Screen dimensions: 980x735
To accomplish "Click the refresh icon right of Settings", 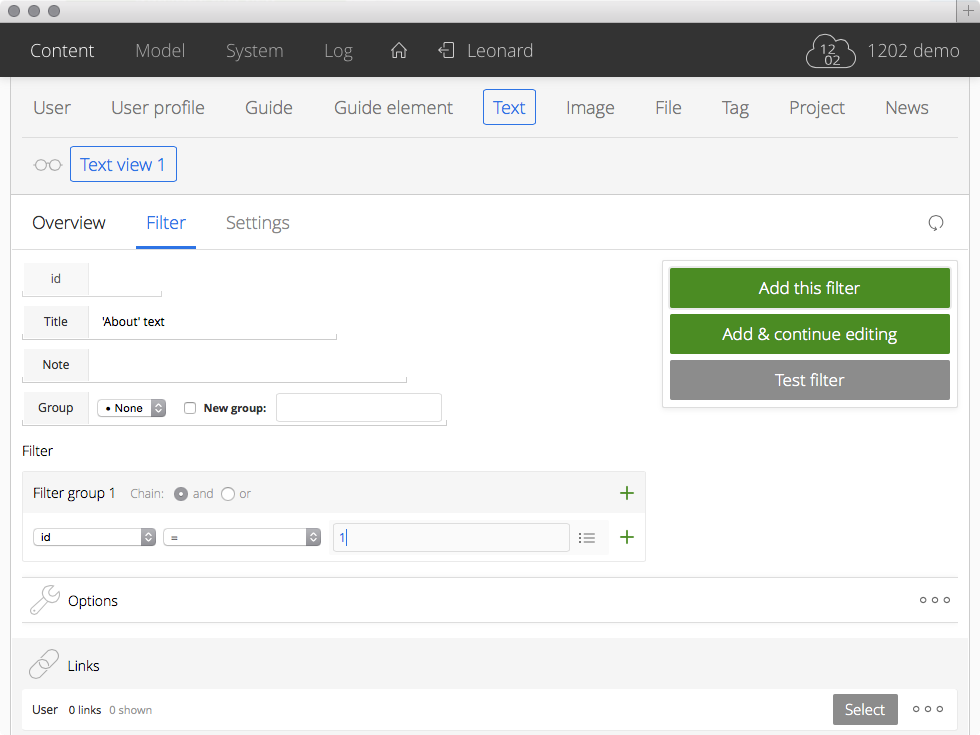I will pyautogui.click(x=936, y=223).
